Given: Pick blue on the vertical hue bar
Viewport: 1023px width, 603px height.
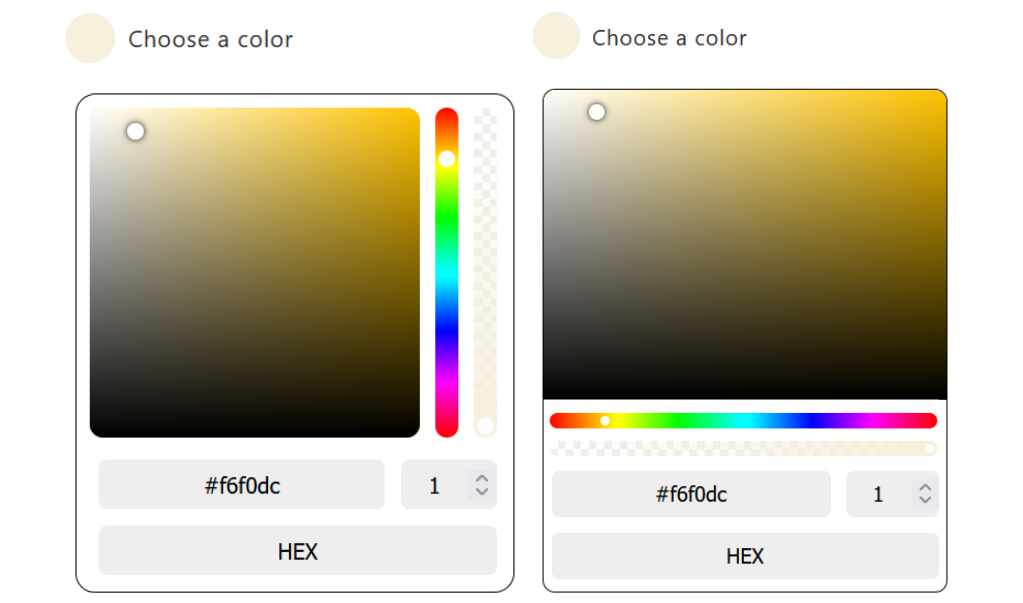Looking at the screenshot, I should pyautogui.click(x=446, y=327).
